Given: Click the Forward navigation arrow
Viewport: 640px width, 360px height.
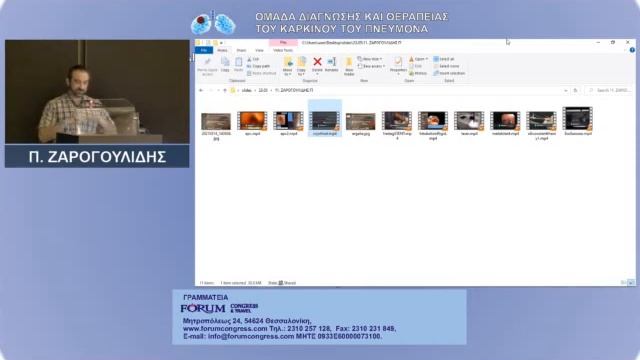Looking at the screenshot, I should [x=211, y=90].
